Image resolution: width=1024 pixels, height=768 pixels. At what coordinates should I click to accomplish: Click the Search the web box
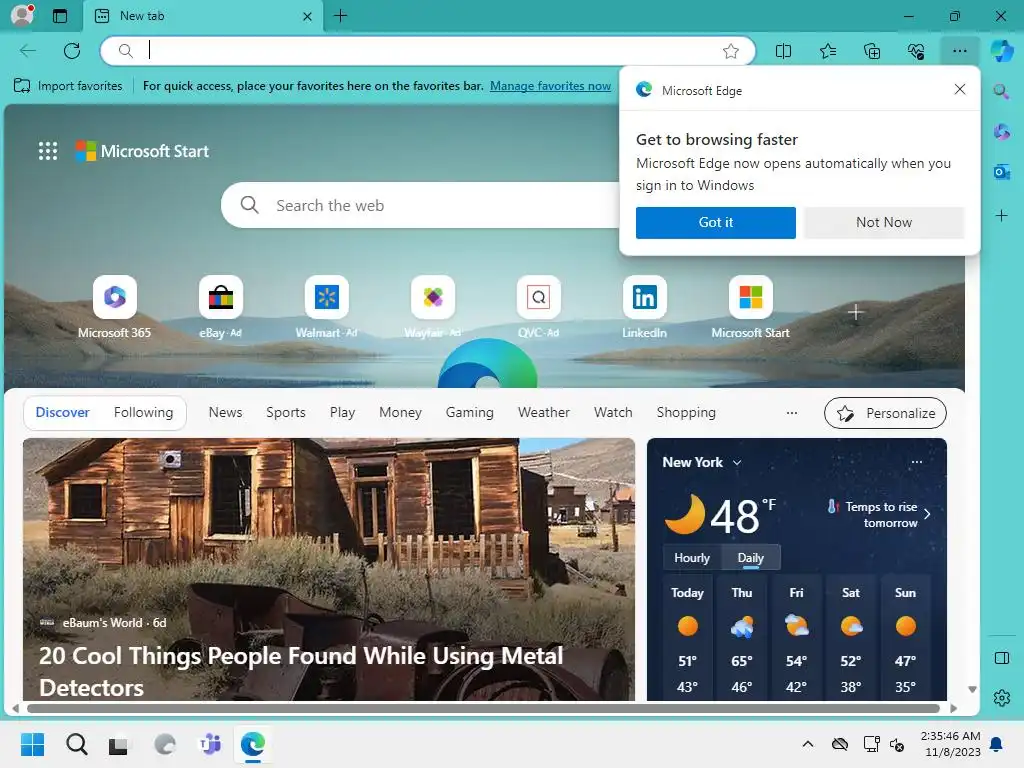click(421, 205)
